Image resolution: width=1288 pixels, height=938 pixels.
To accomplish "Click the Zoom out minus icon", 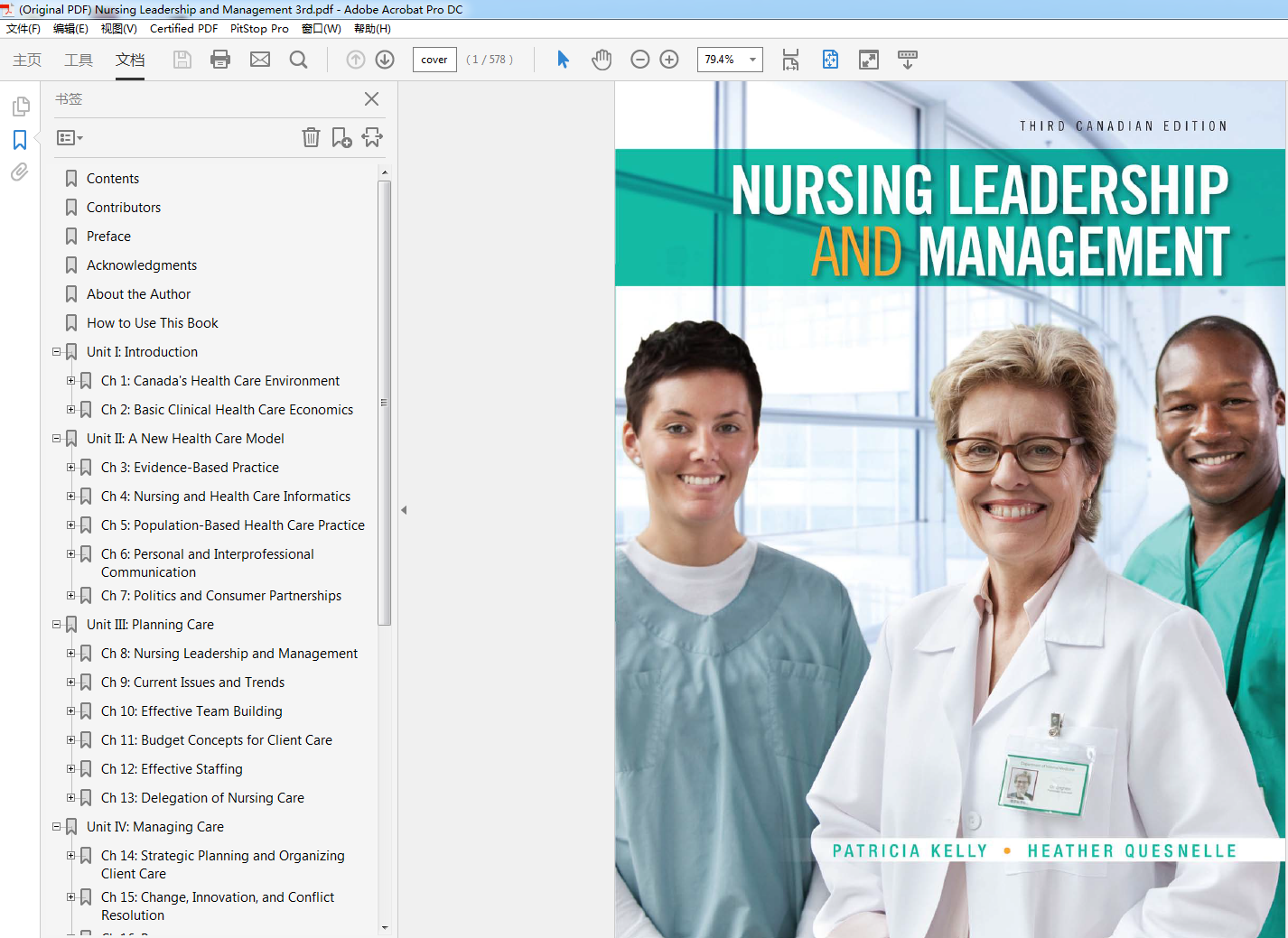I will tap(640, 60).
